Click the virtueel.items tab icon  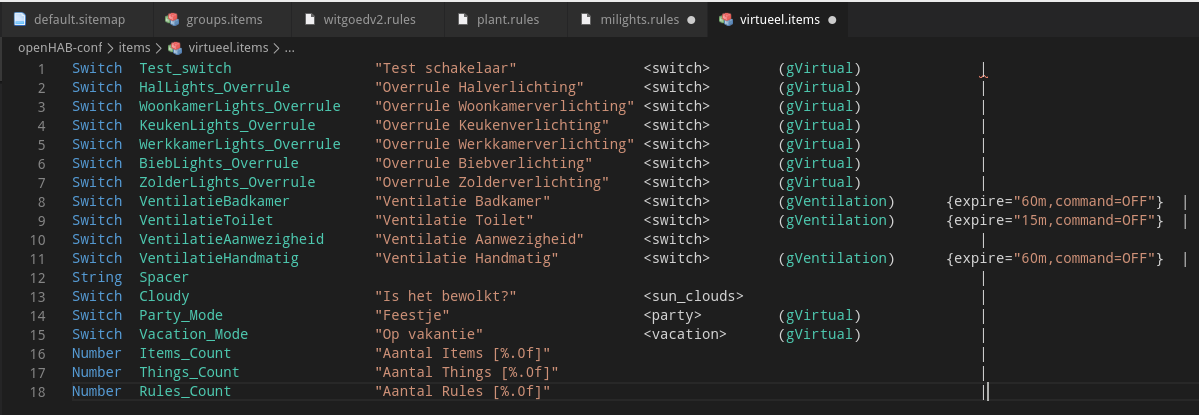726,19
